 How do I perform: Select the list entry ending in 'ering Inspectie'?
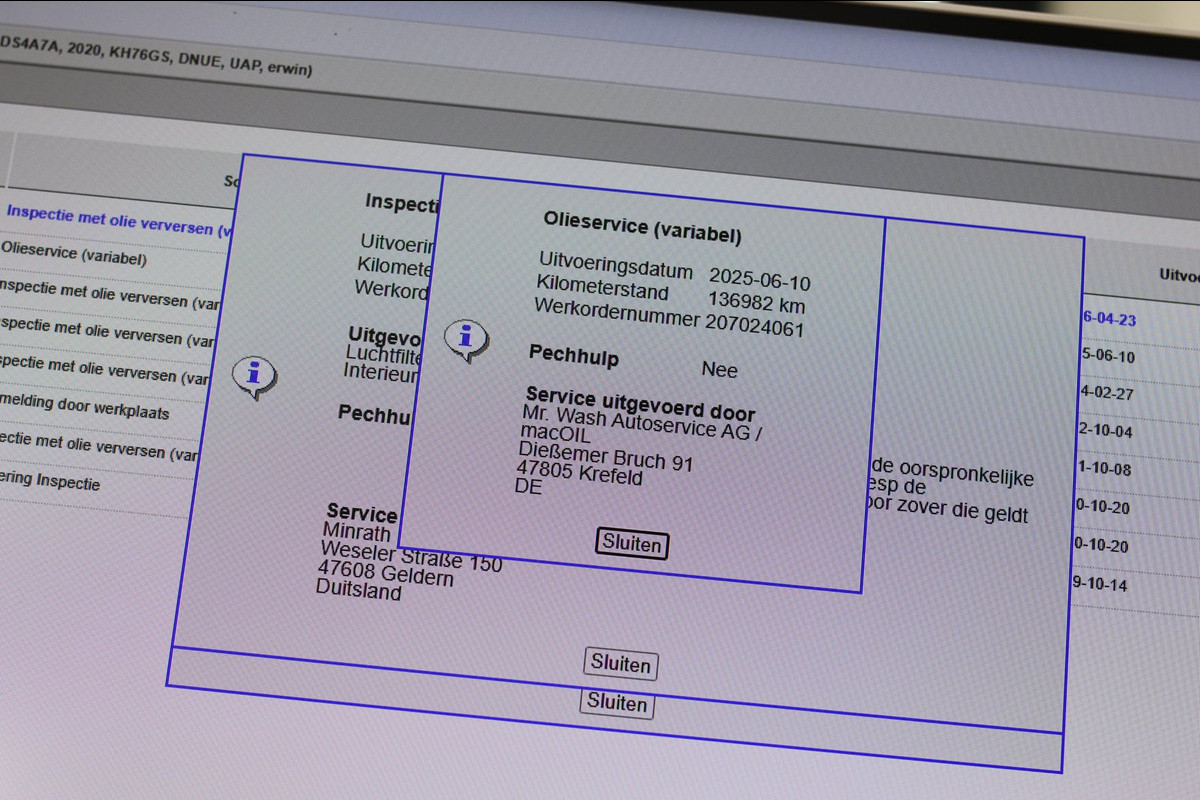click(x=50, y=481)
